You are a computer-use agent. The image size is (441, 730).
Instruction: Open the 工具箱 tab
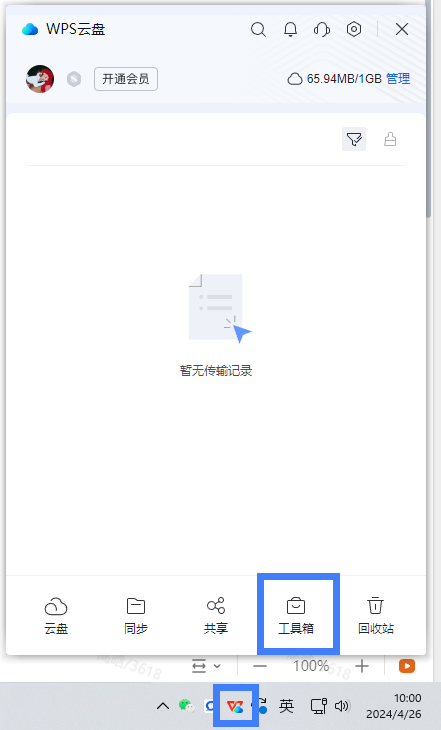coord(296,615)
